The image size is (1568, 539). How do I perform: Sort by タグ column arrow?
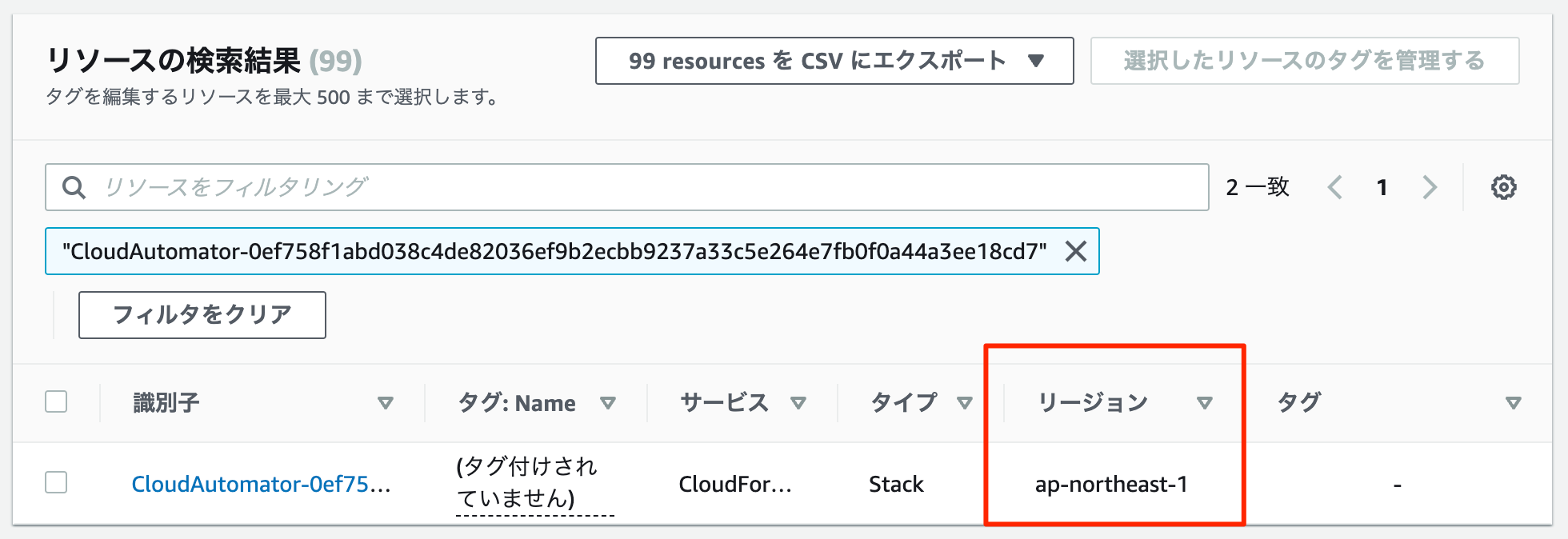click(x=1513, y=403)
